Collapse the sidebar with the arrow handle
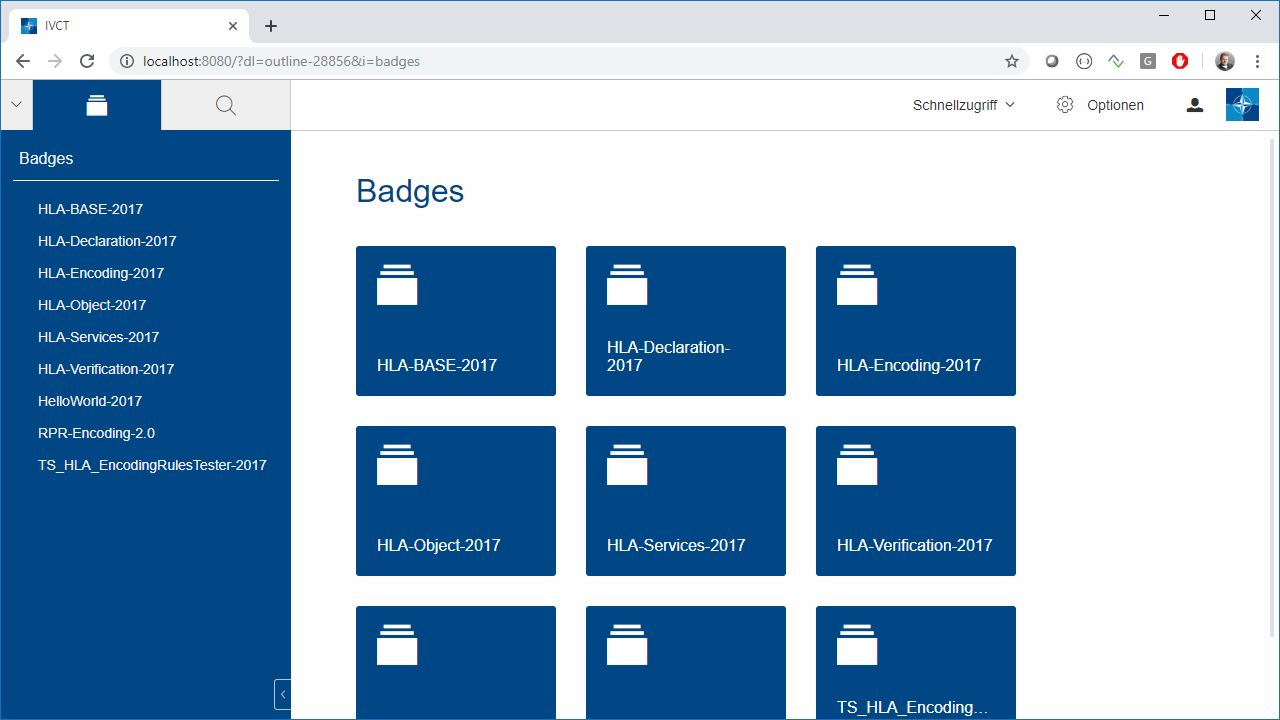Image resolution: width=1280 pixels, height=720 pixels. point(282,694)
